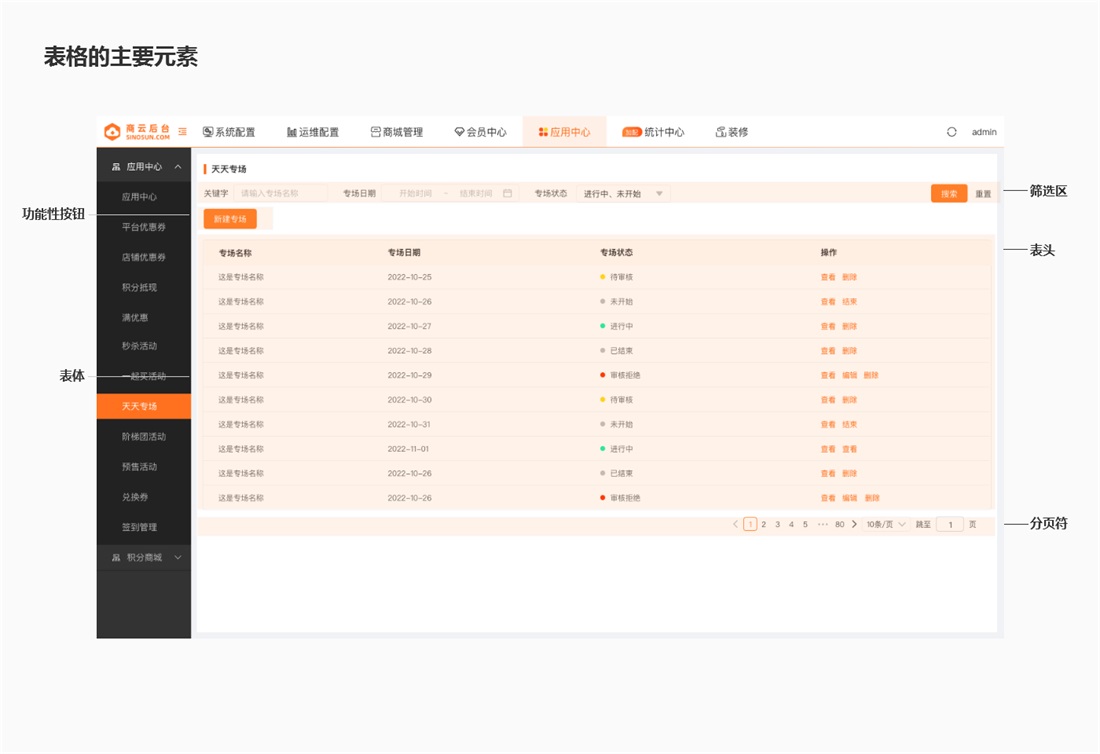Click the 天天专场 page title
1100x754 pixels.
coord(229,169)
